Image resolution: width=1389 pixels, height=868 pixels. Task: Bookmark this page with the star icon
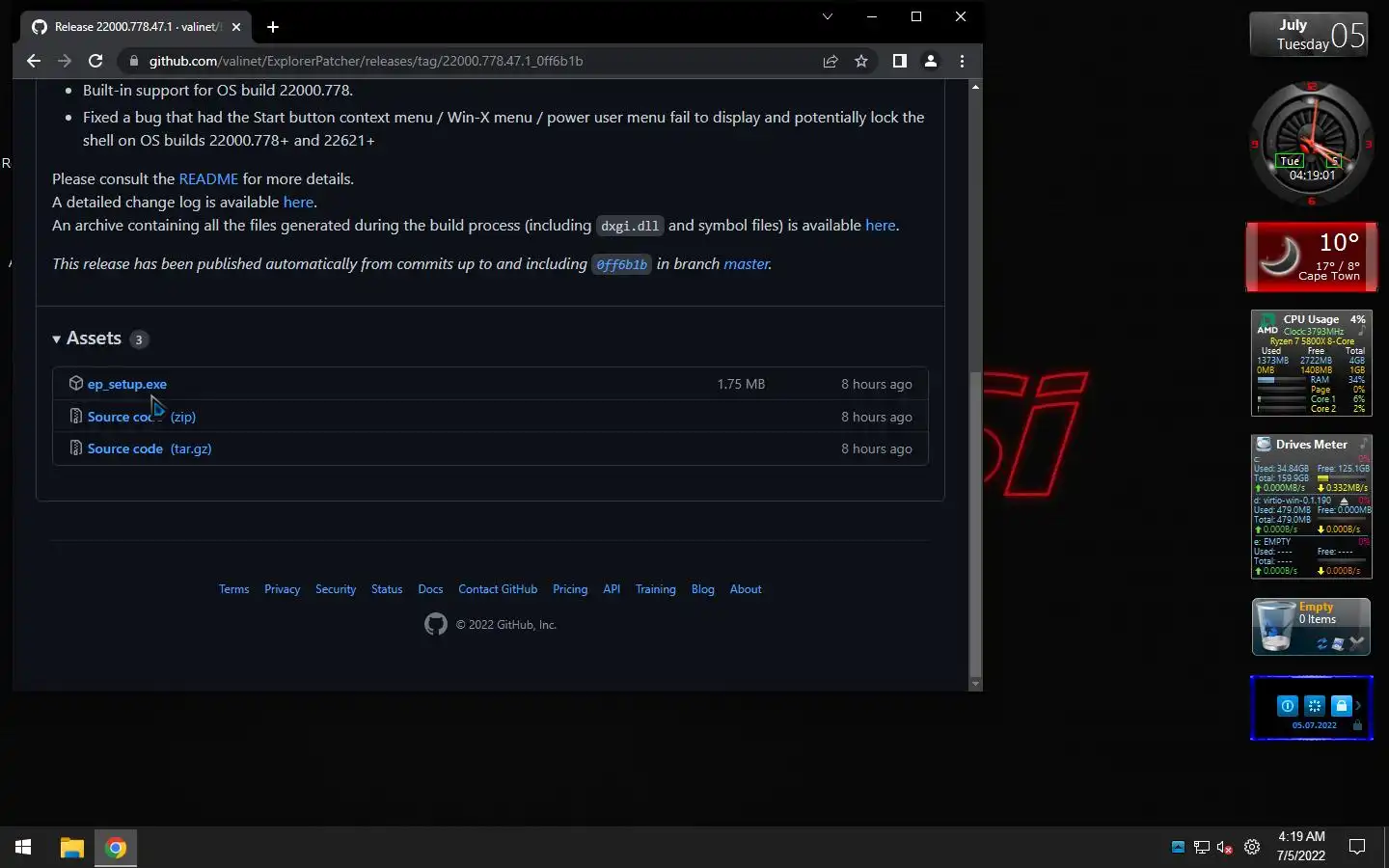click(861, 61)
